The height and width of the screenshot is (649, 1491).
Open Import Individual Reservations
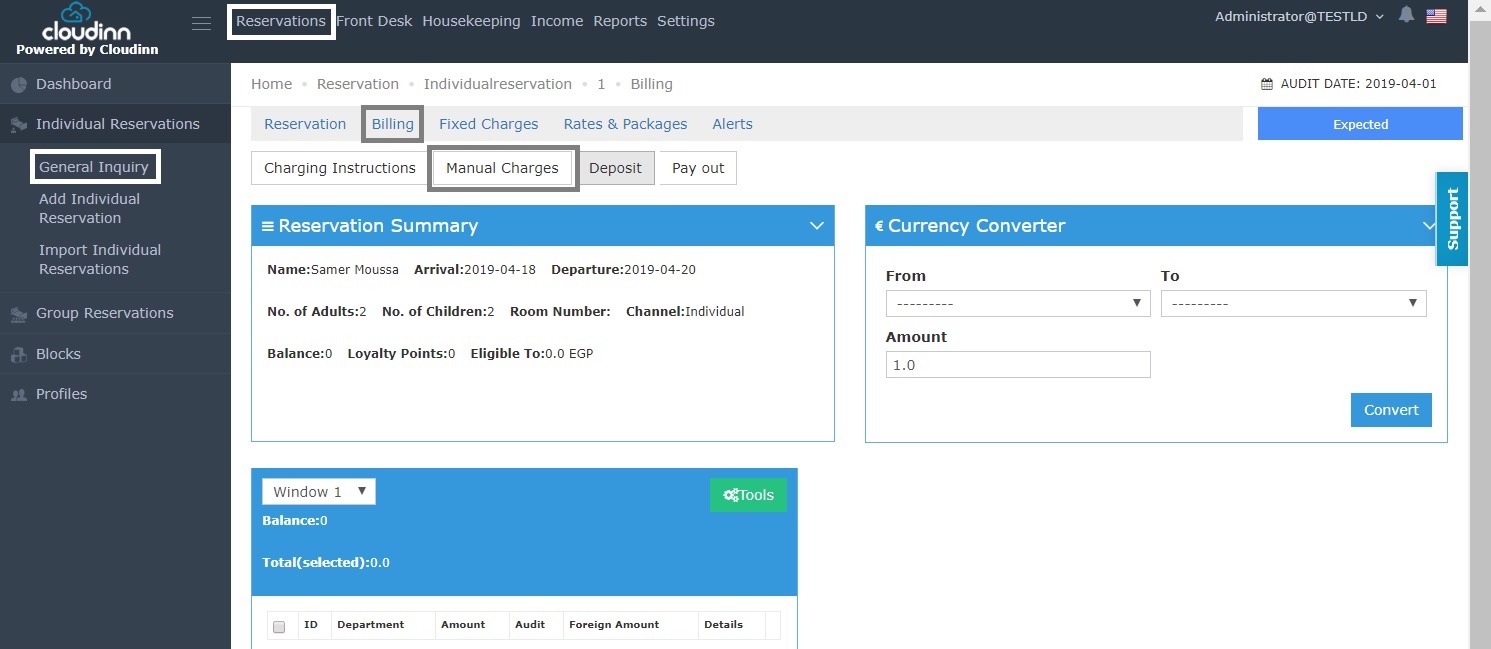[x=100, y=260]
